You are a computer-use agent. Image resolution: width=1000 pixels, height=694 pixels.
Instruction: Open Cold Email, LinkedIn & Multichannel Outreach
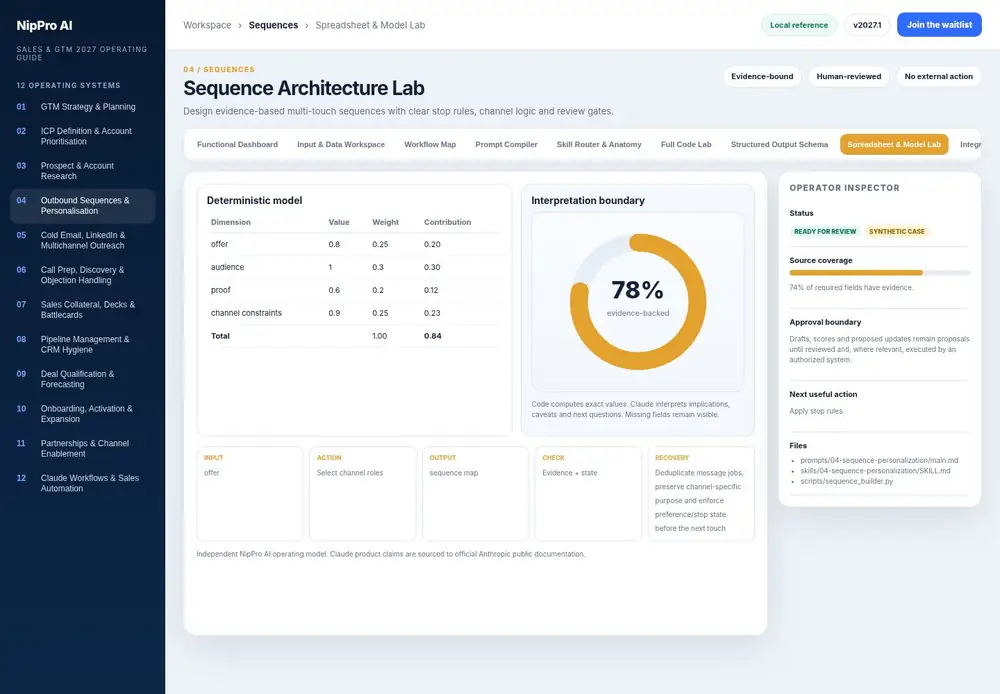coord(82,240)
